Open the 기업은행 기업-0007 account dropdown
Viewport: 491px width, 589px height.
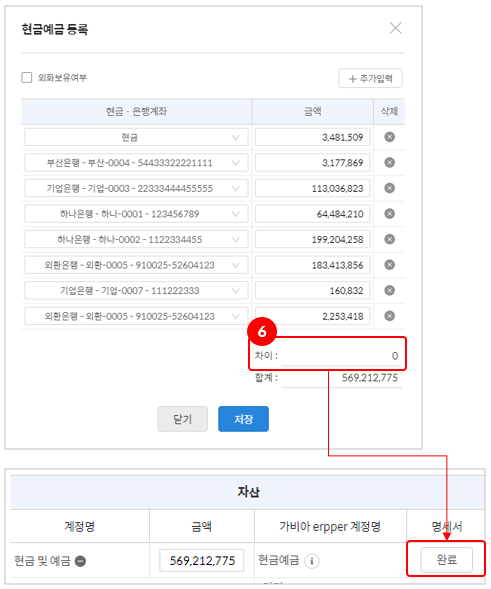(136, 290)
